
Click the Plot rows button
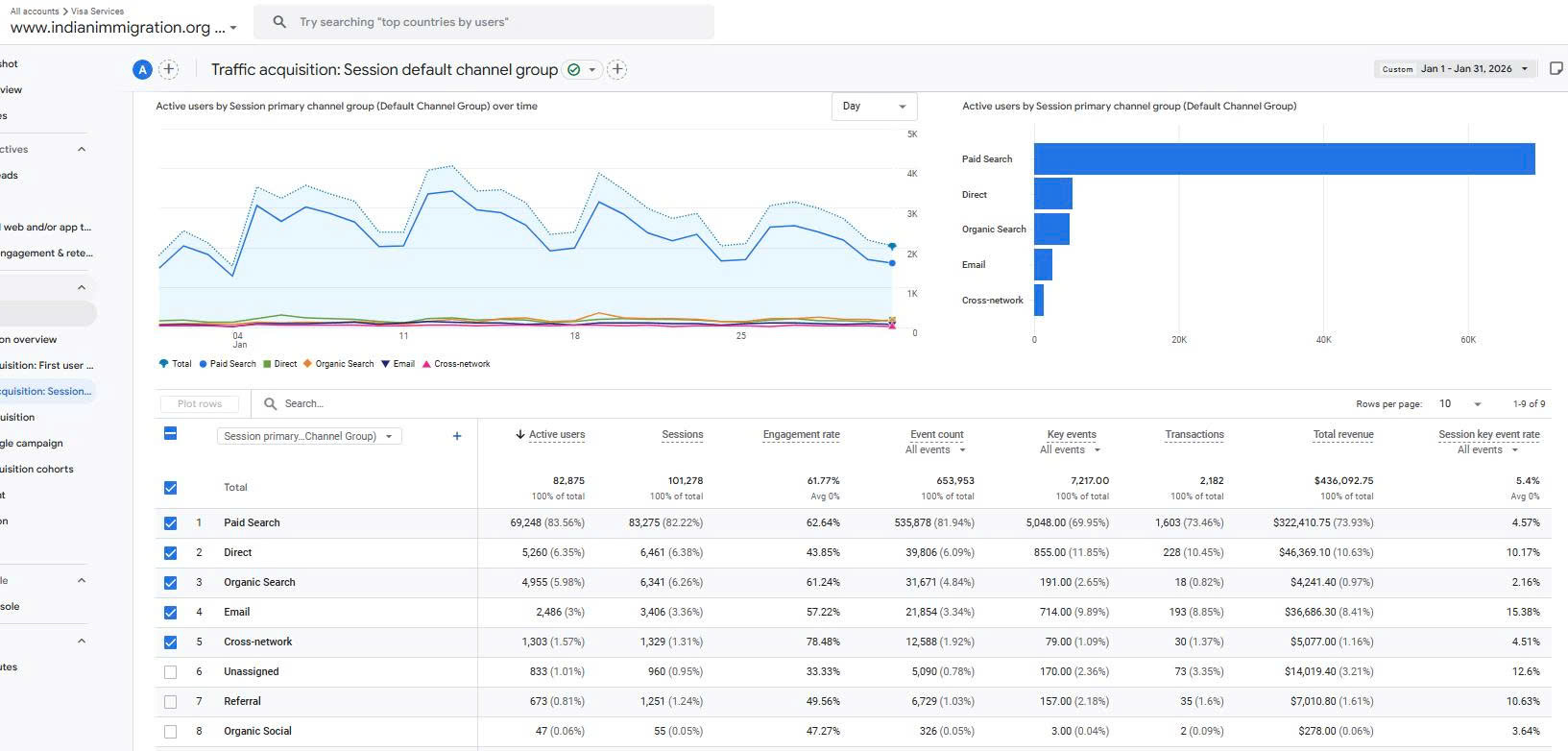coord(200,404)
